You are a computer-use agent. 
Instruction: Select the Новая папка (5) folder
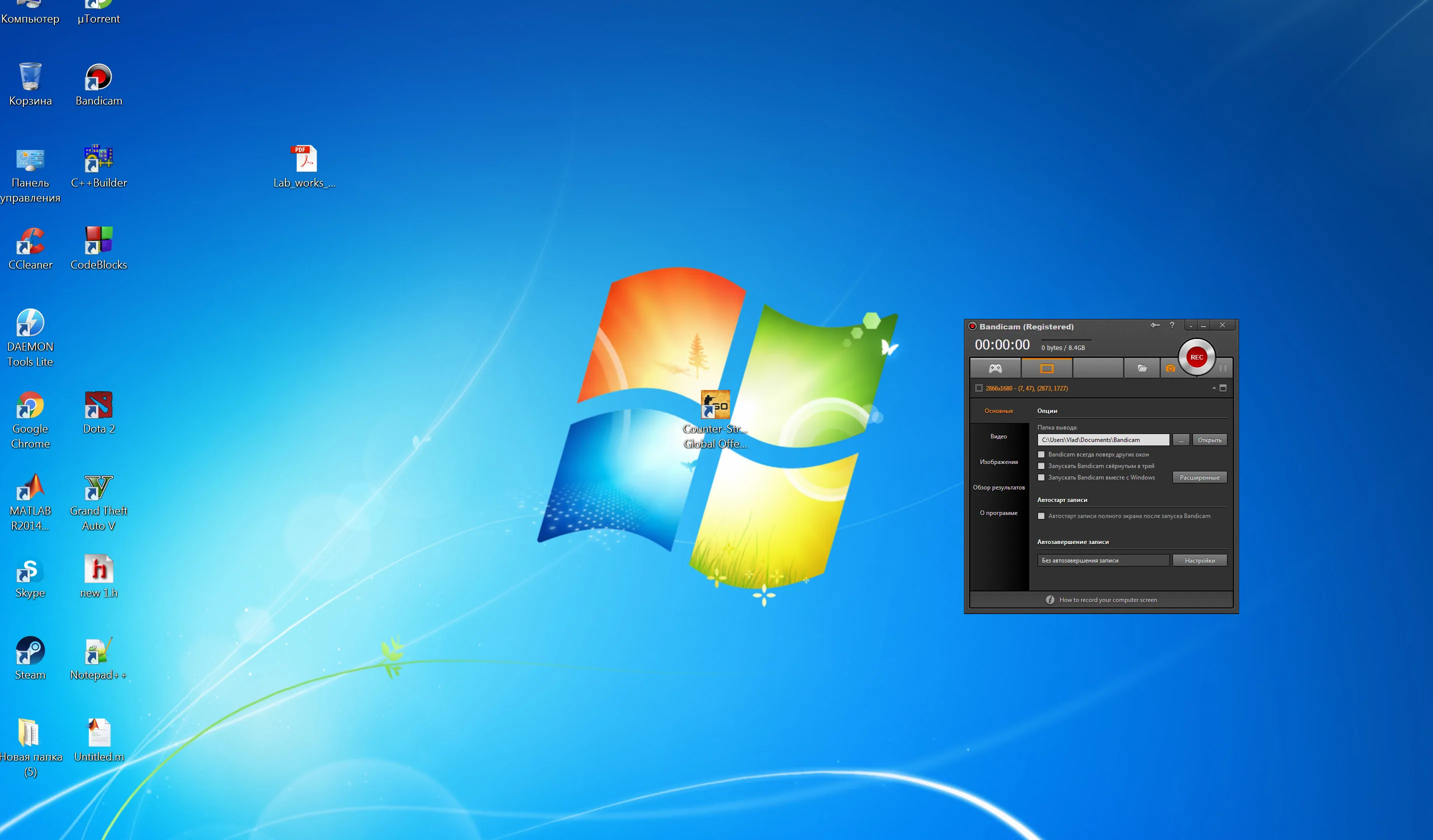[30, 748]
